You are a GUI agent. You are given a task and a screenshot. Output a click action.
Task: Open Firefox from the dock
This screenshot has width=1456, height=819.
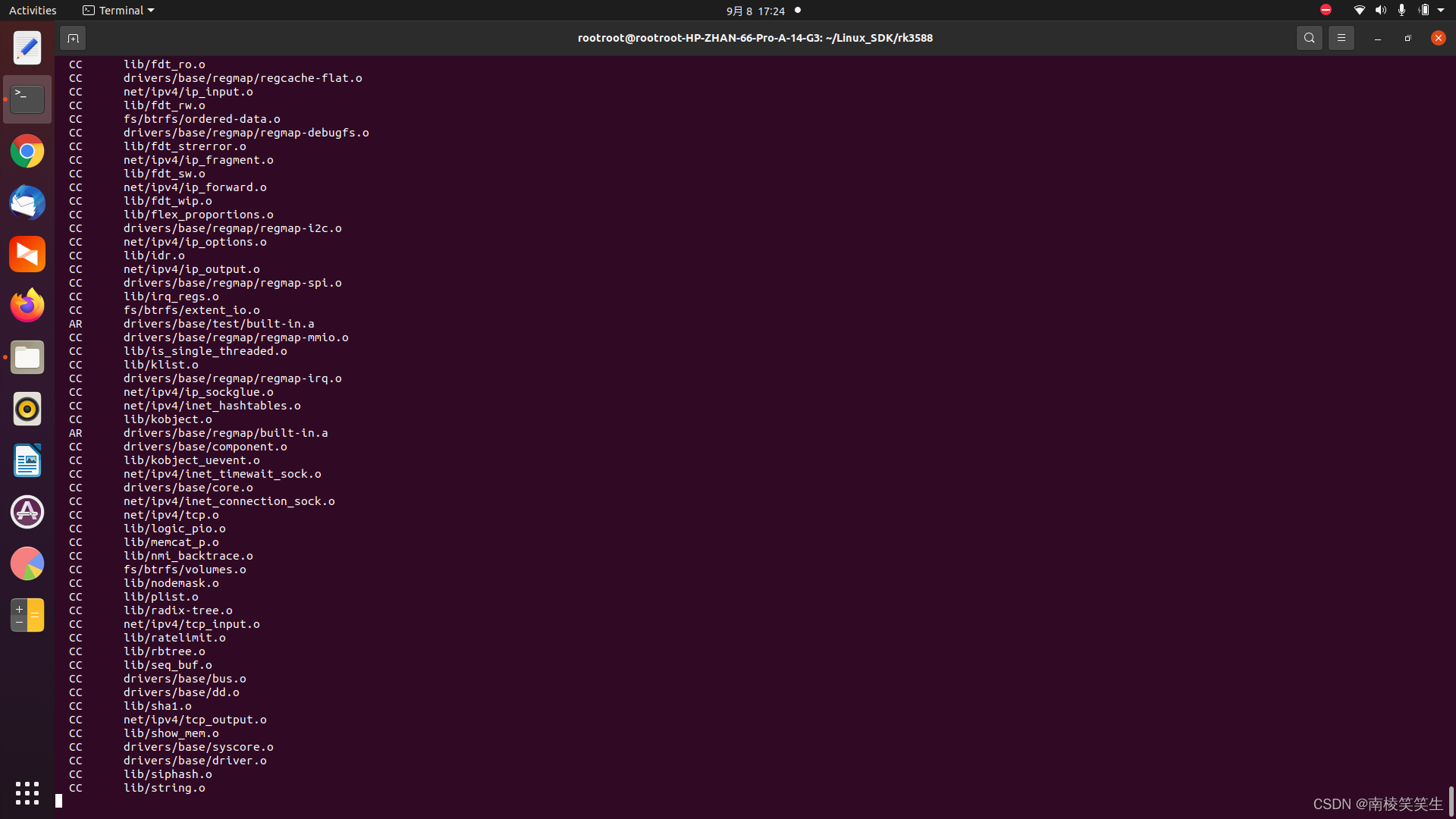tap(27, 305)
